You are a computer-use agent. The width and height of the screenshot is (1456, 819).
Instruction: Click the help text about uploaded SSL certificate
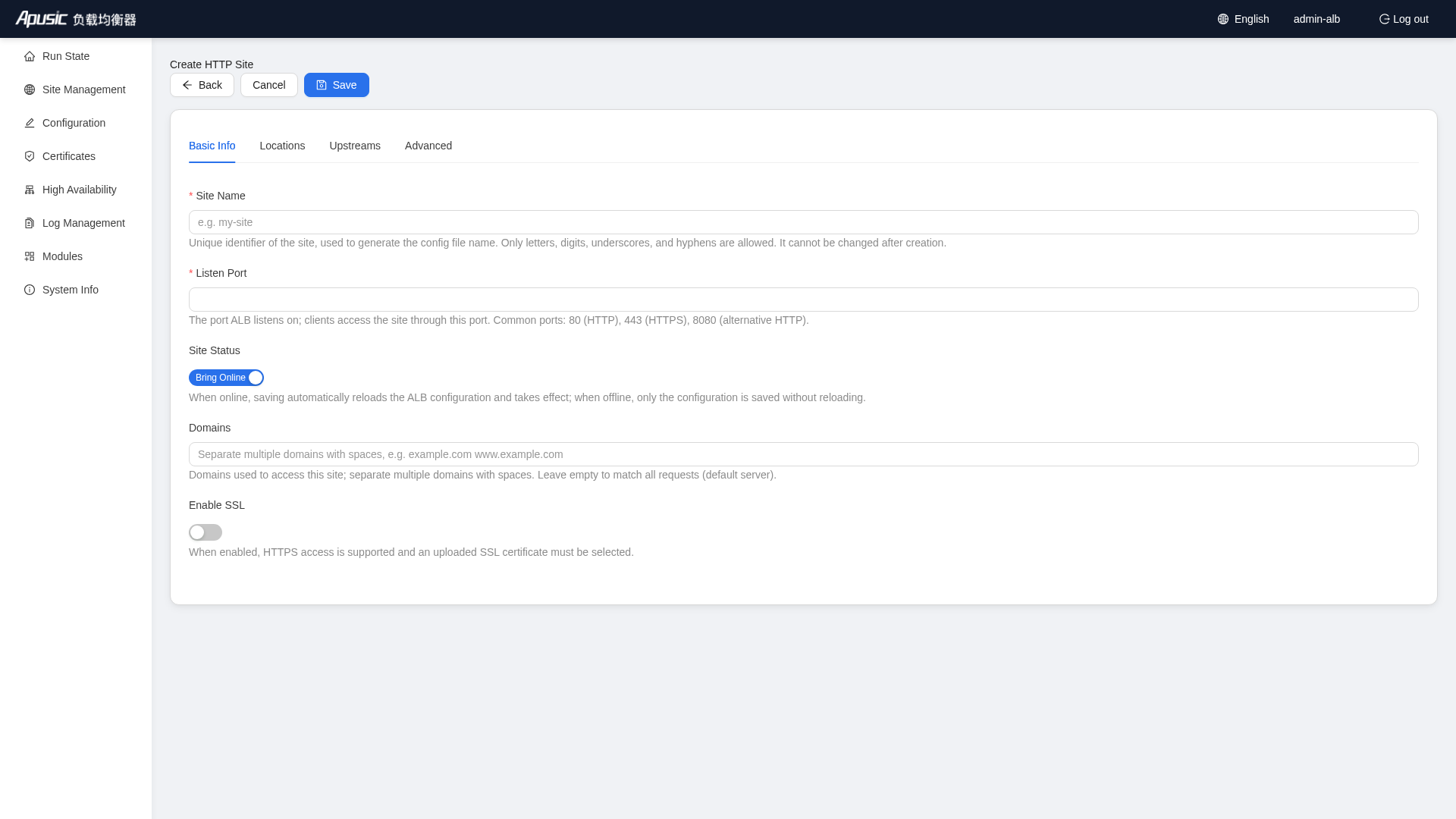tap(411, 552)
